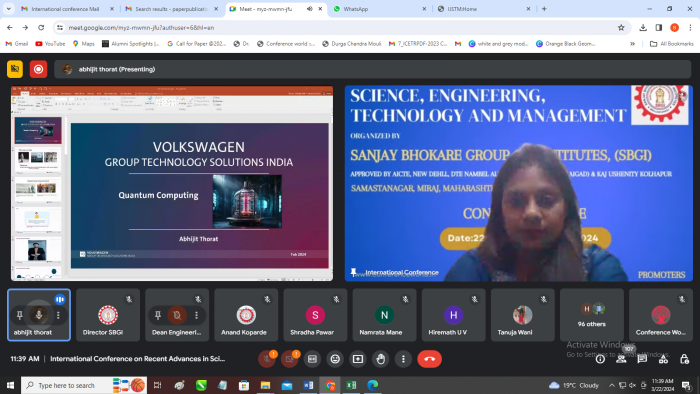Open More options three-dot menu

403,359
